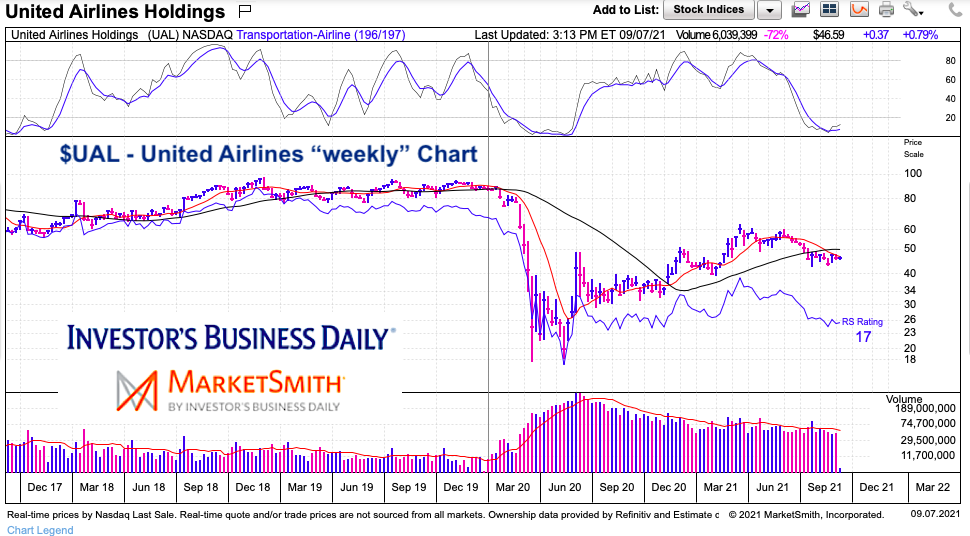Screen dimensions: 970x536
Task: Click the orange curve pattern-recognition icon
Action: tap(859, 9)
